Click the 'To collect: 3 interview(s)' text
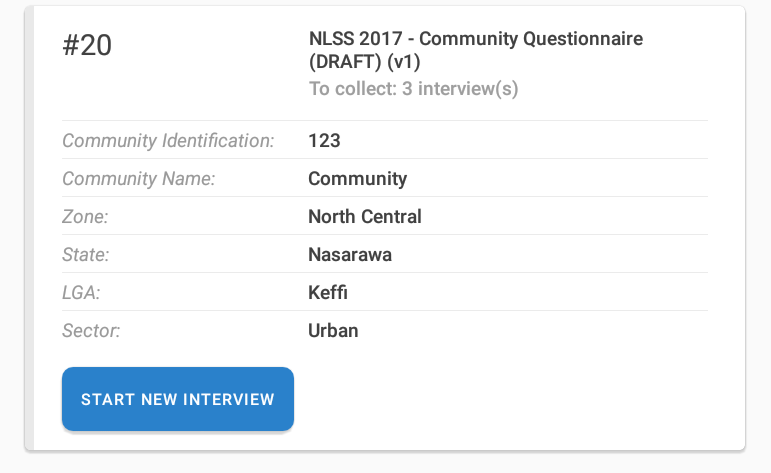The image size is (771, 473). coord(413,89)
